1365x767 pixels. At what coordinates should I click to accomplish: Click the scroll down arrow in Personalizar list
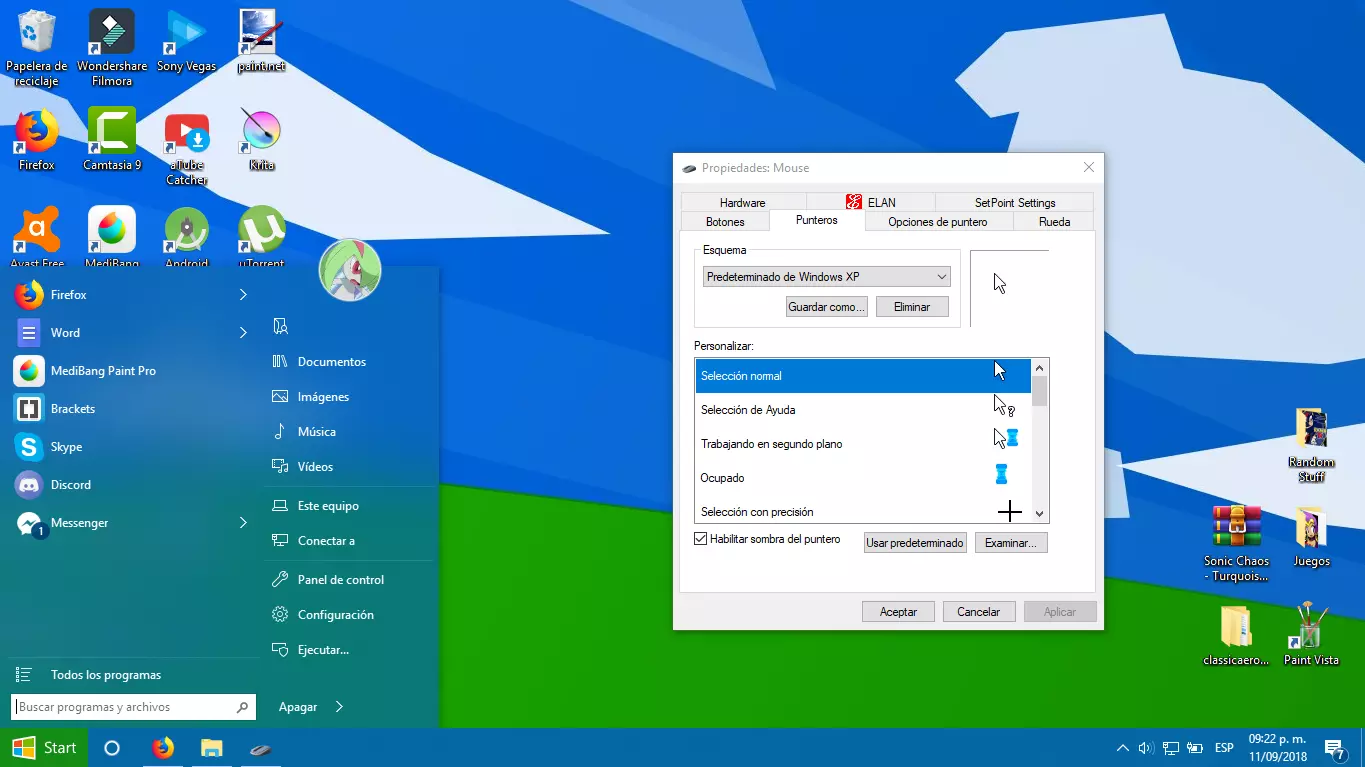(x=1039, y=513)
